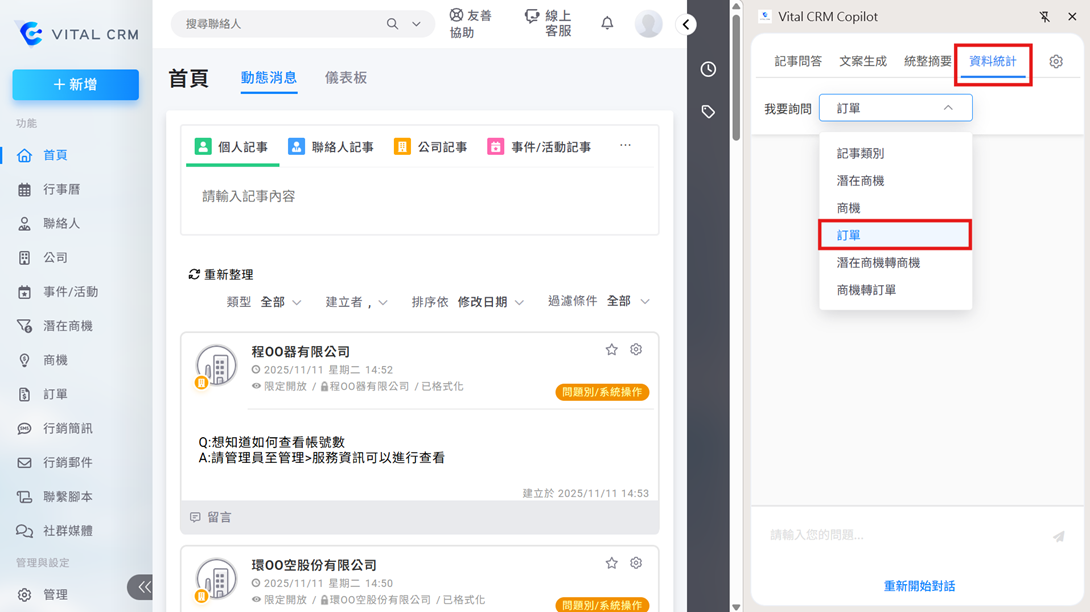Open settings gear for 程OO器有限公司 note
Viewport: 1090px width, 612px height.
pos(636,350)
